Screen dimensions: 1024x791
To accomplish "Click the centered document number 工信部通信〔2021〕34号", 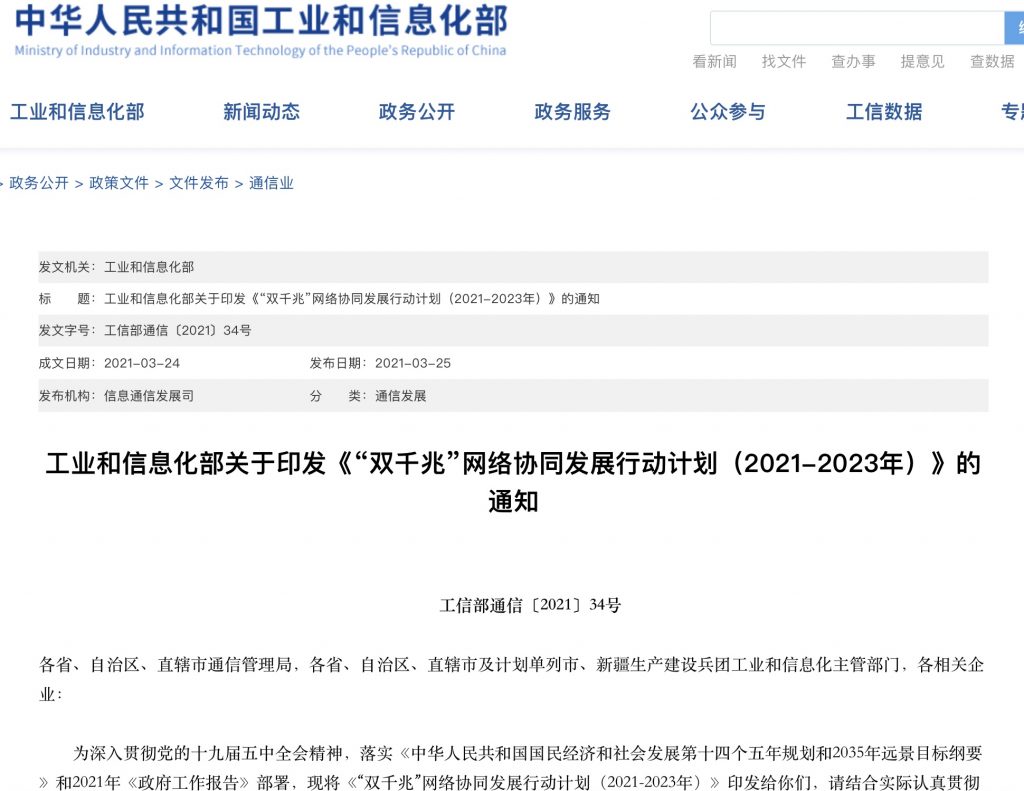I will click(x=530, y=605).
